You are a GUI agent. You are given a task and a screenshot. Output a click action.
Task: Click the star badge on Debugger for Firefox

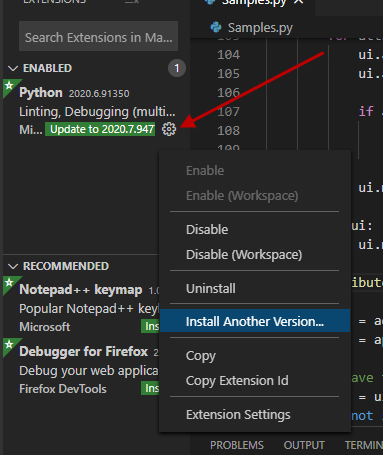point(9,345)
